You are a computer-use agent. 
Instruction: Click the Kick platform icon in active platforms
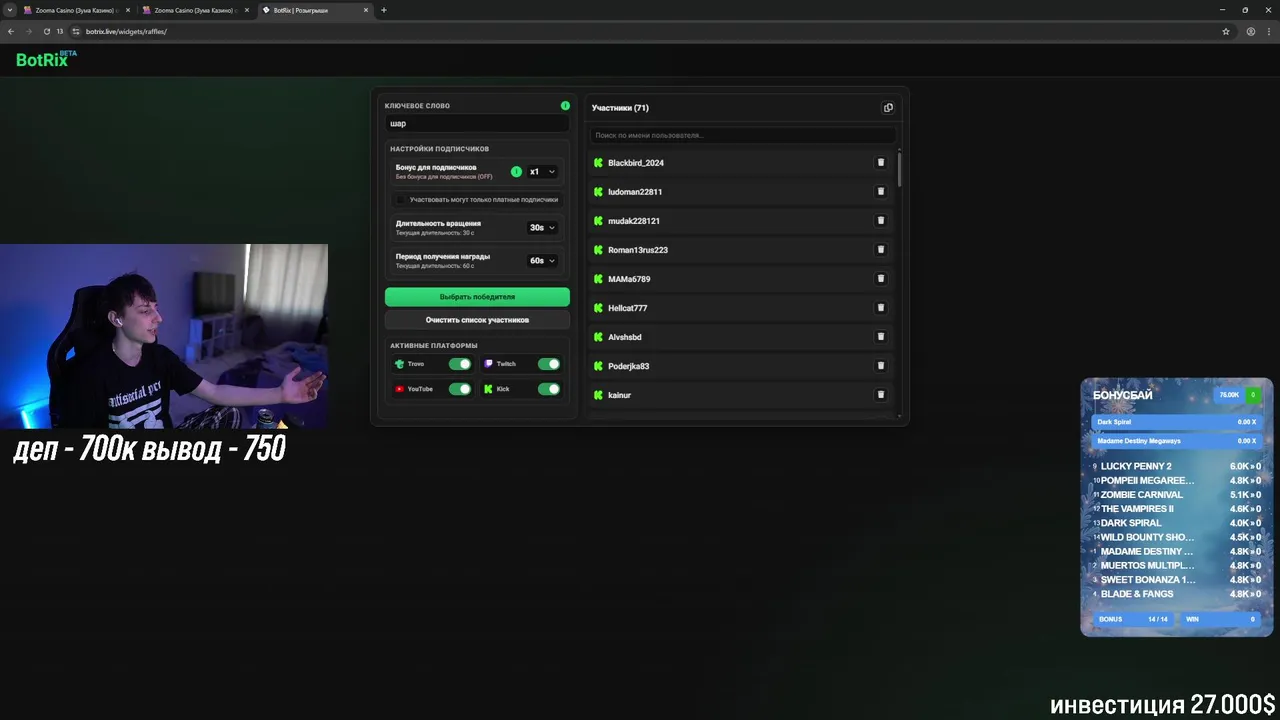488,388
